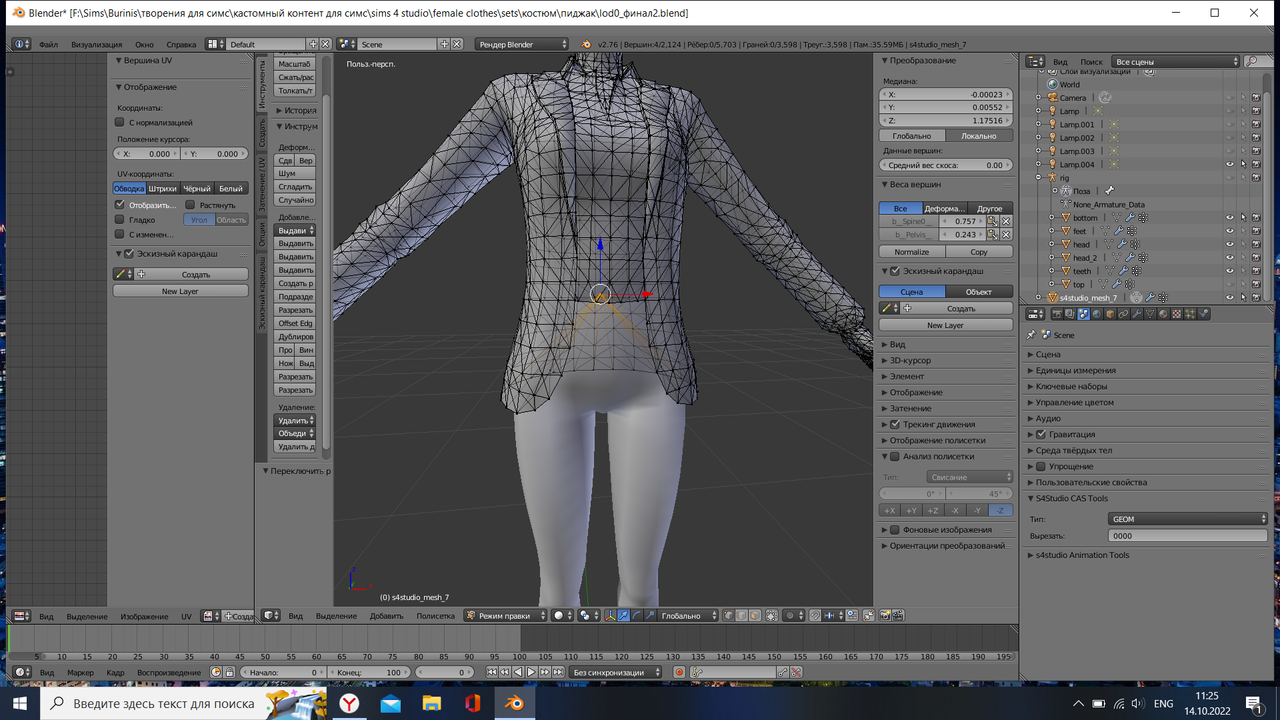Screen dimensions: 1280x720
Task: Open the Object properties cube icon
Action: [1110, 314]
